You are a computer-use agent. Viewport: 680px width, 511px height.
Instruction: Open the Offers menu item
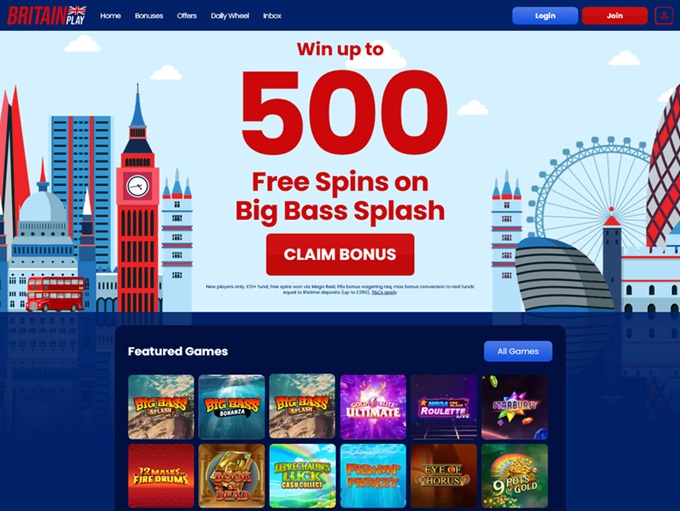186,16
